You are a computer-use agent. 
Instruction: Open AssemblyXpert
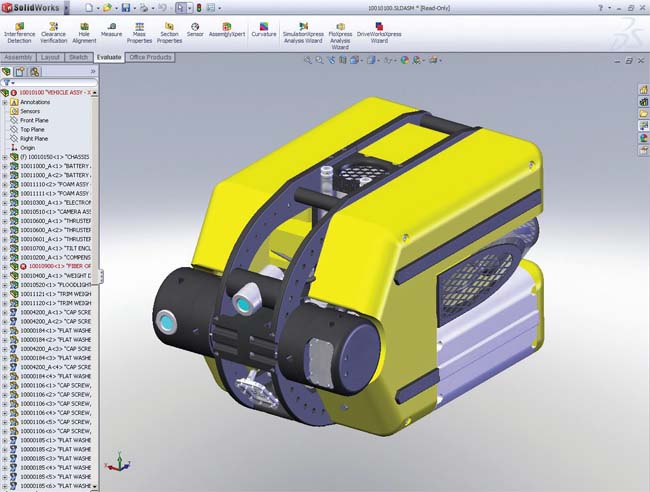point(227,30)
